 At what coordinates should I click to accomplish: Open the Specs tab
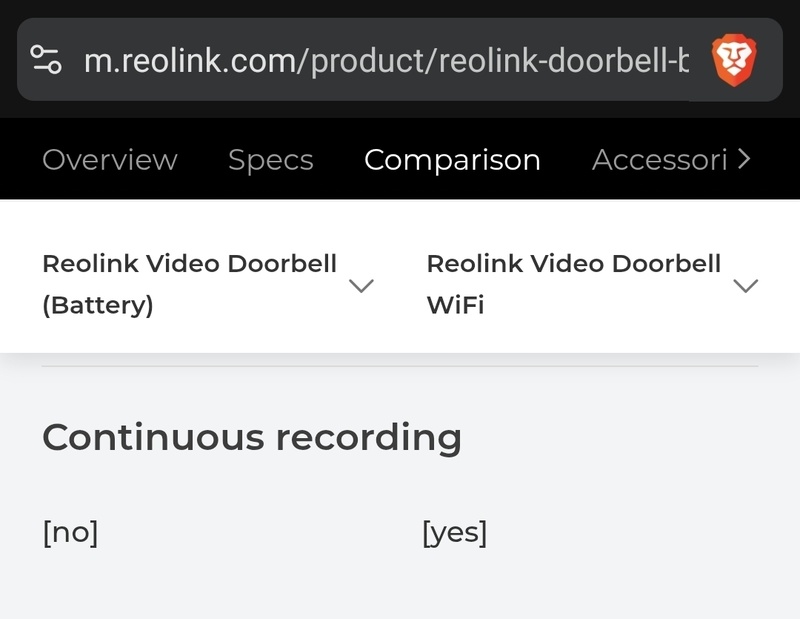pos(270,160)
